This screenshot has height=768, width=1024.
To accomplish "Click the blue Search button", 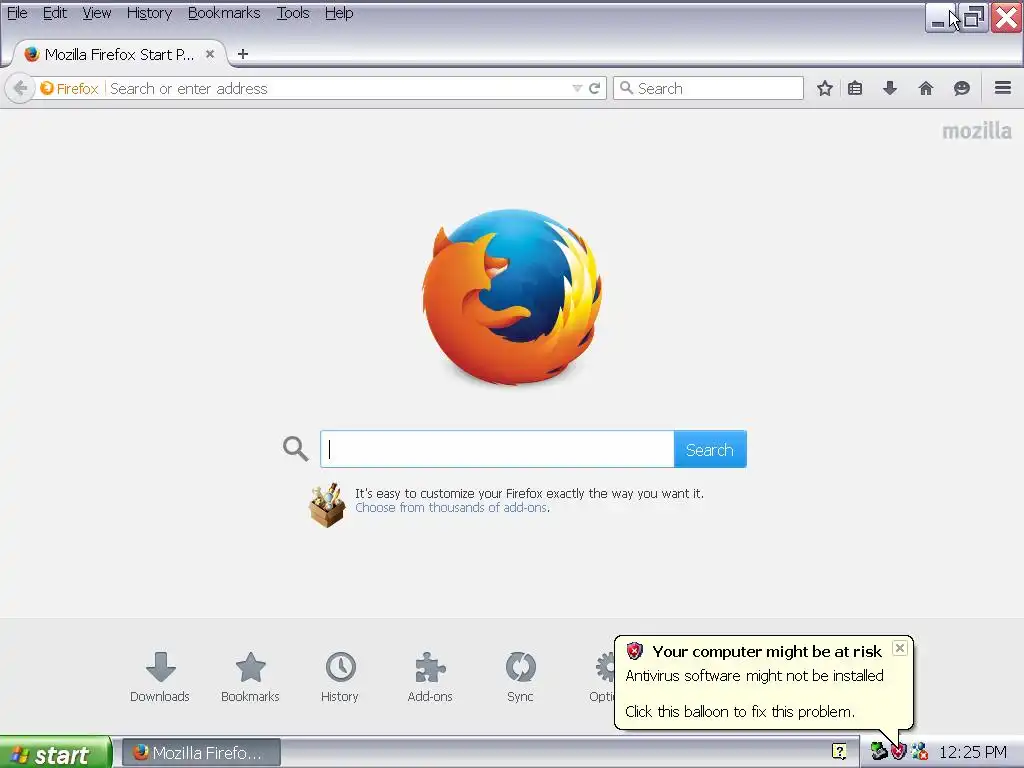I will click(710, 449).
